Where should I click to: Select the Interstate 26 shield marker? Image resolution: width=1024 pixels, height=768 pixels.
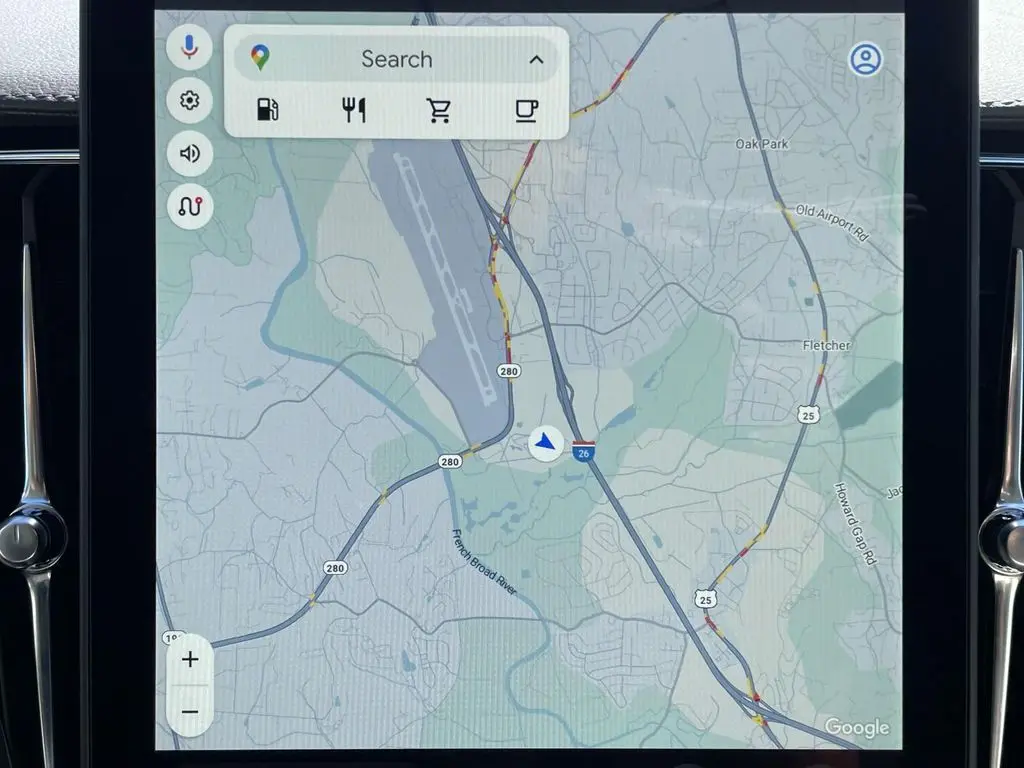pos(584,452)
